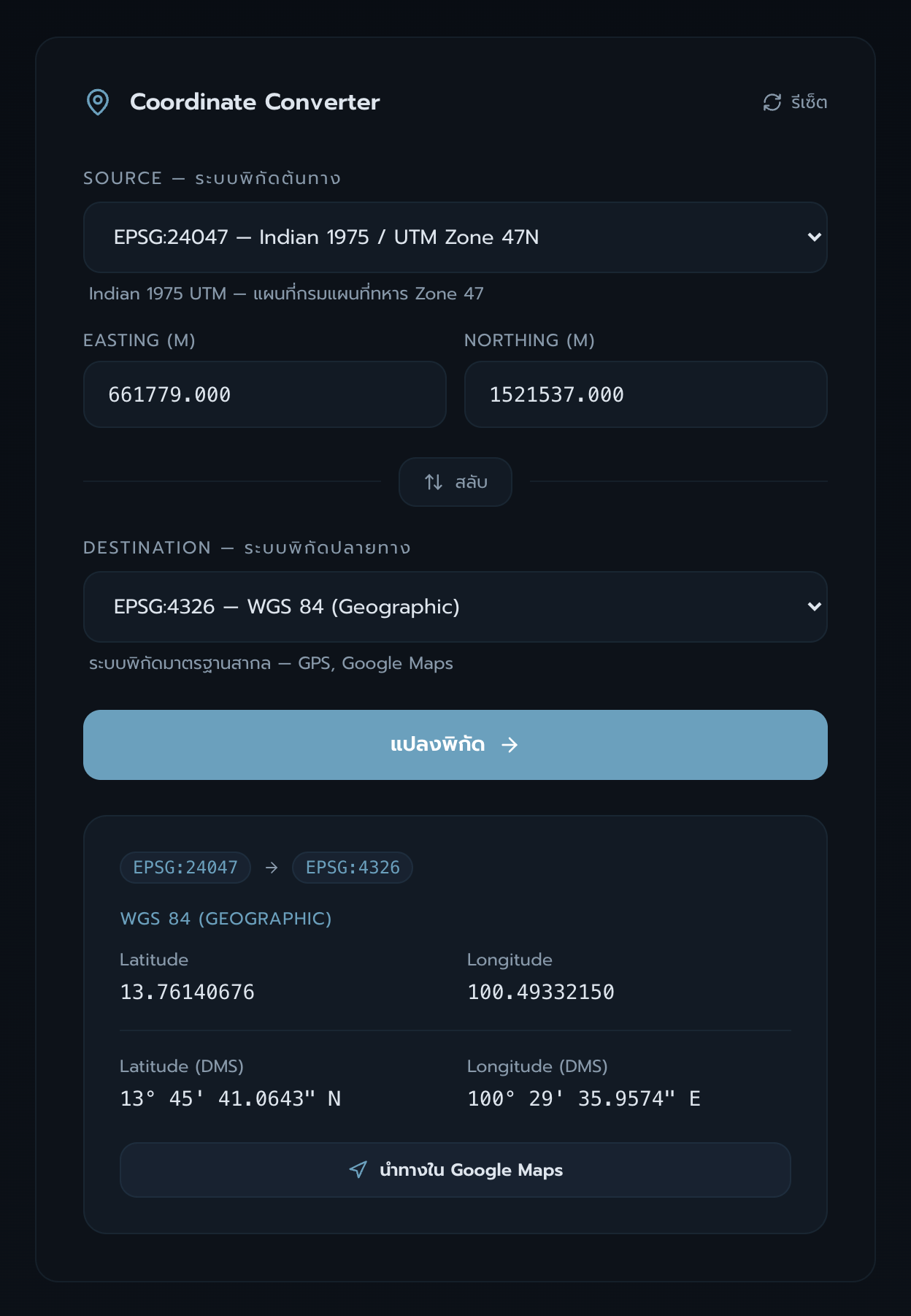Expand destination dropdown chevron arrow
The height and width of the screenshot is (1316, 911).
815,607
